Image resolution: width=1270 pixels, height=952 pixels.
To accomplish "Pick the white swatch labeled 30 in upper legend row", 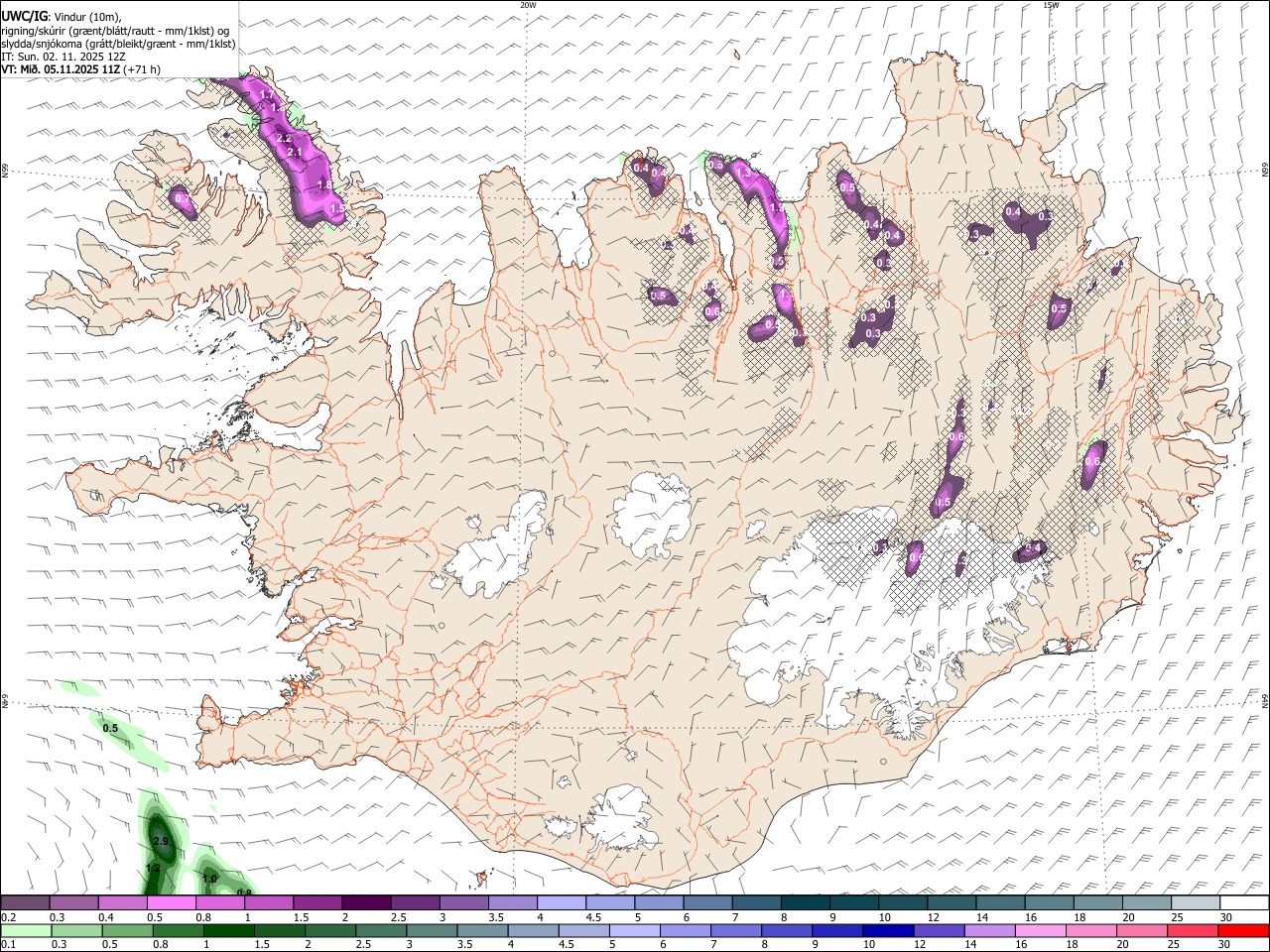I will (x=1245, y=902).
